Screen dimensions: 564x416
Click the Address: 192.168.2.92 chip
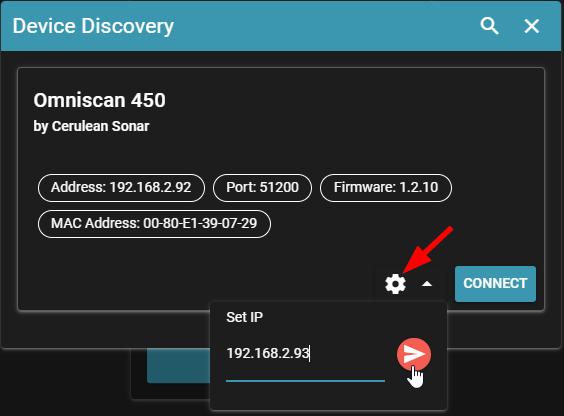(121, 188)
